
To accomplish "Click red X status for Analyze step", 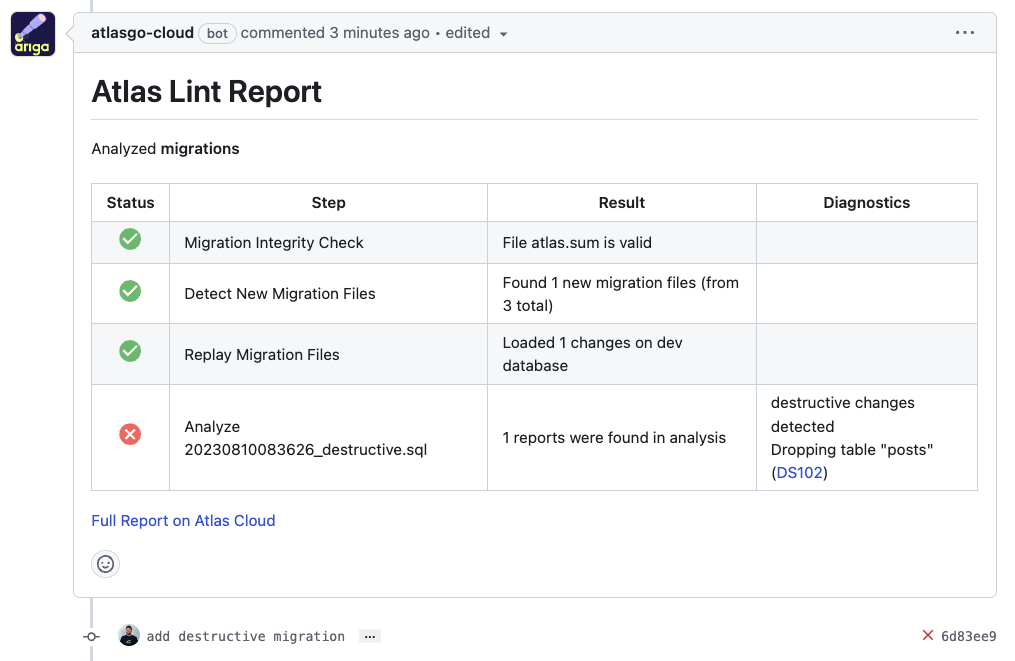I will click(130, 434).
